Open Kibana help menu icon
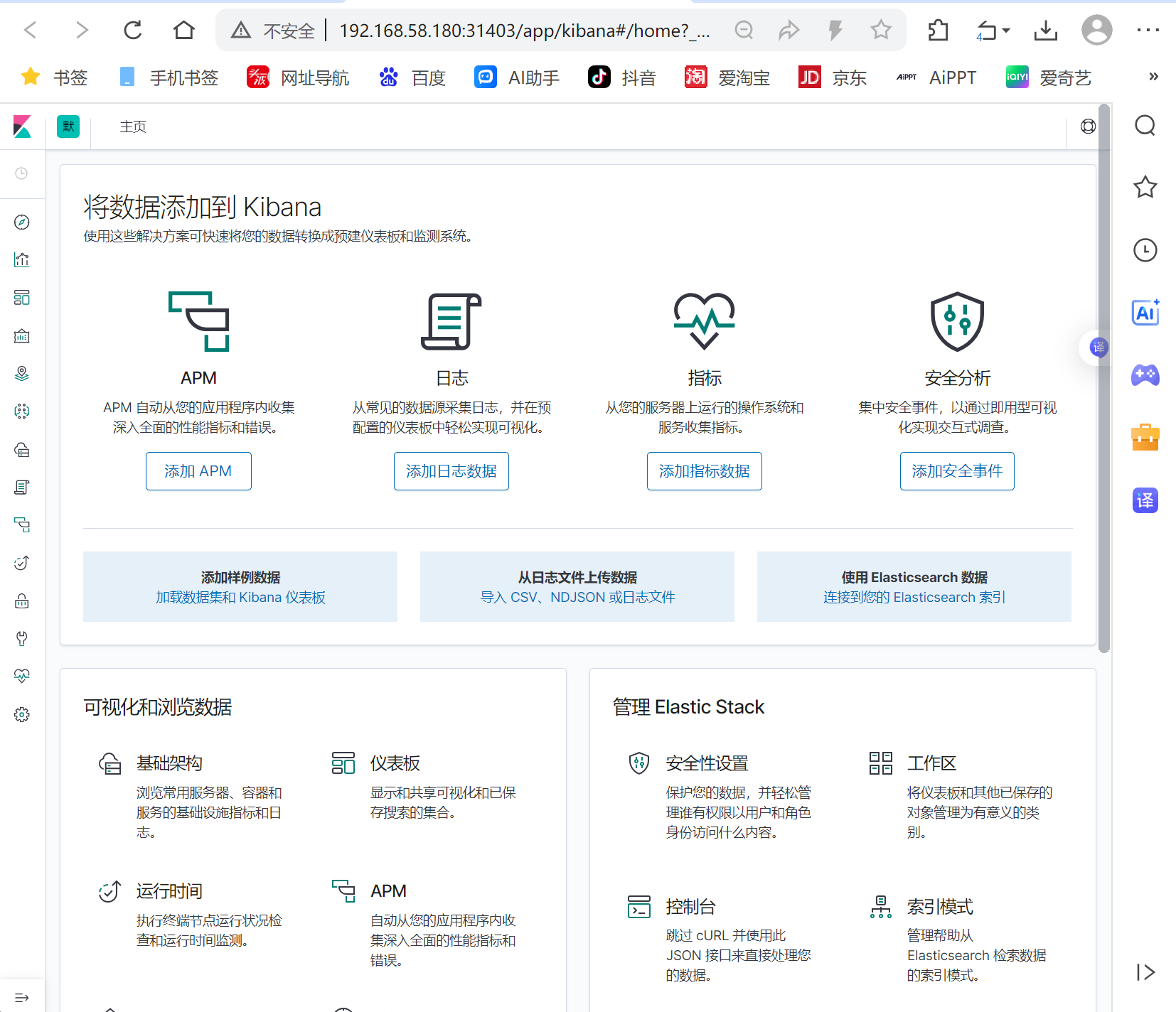The image size is (1176, 1012). pyautogui.click(x=1088, y=126)
